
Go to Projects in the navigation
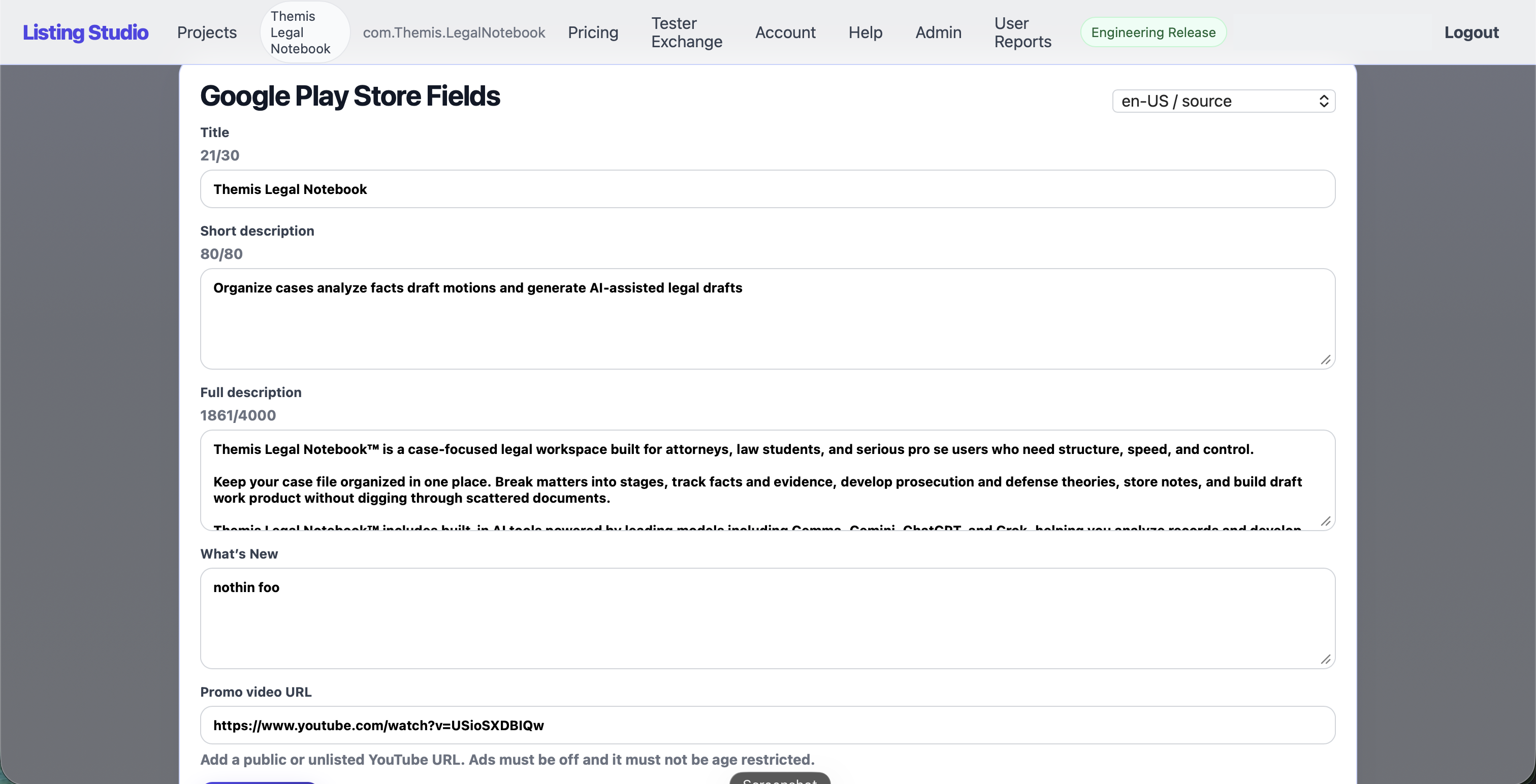207,32
